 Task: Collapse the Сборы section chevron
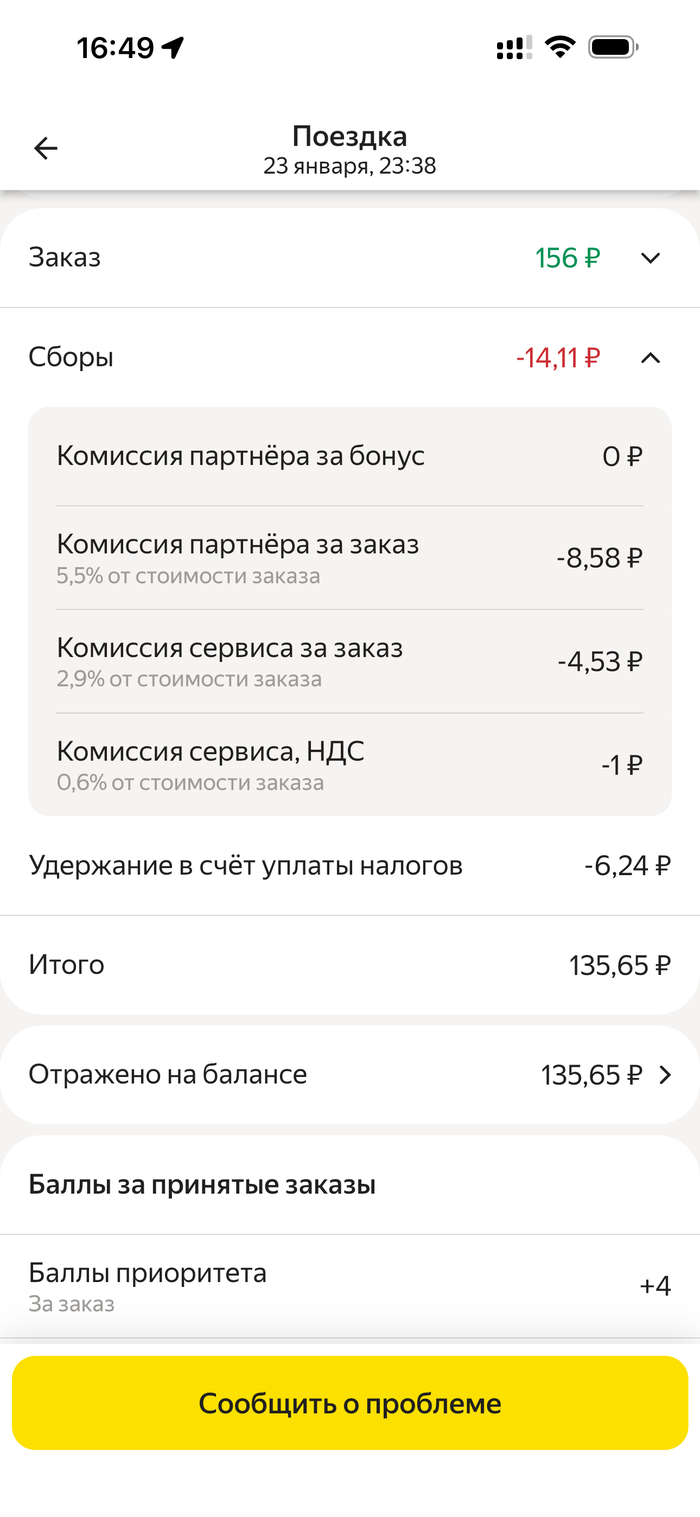(x=650, y=357)
